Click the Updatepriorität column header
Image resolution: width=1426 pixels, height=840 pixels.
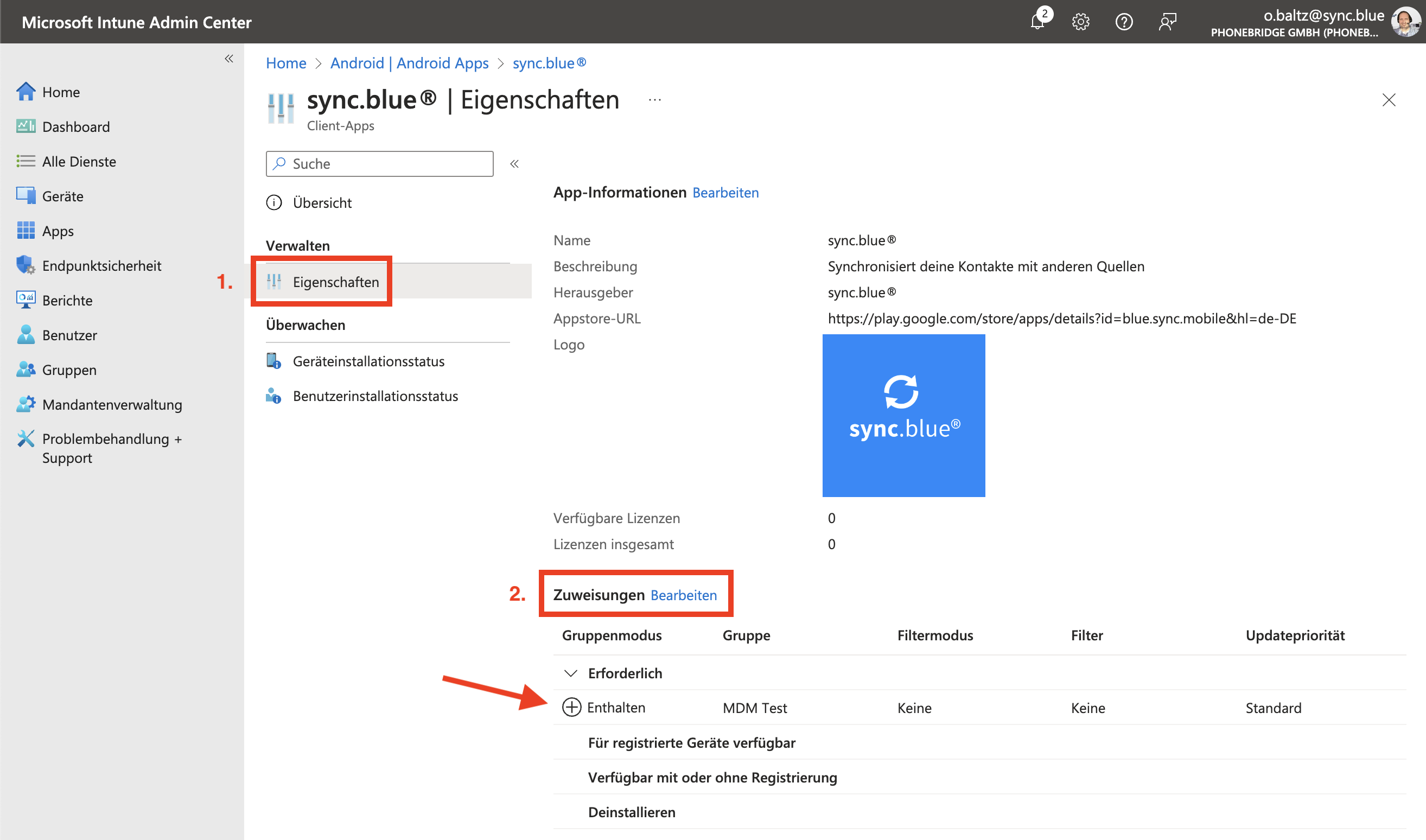(1295, 635)
